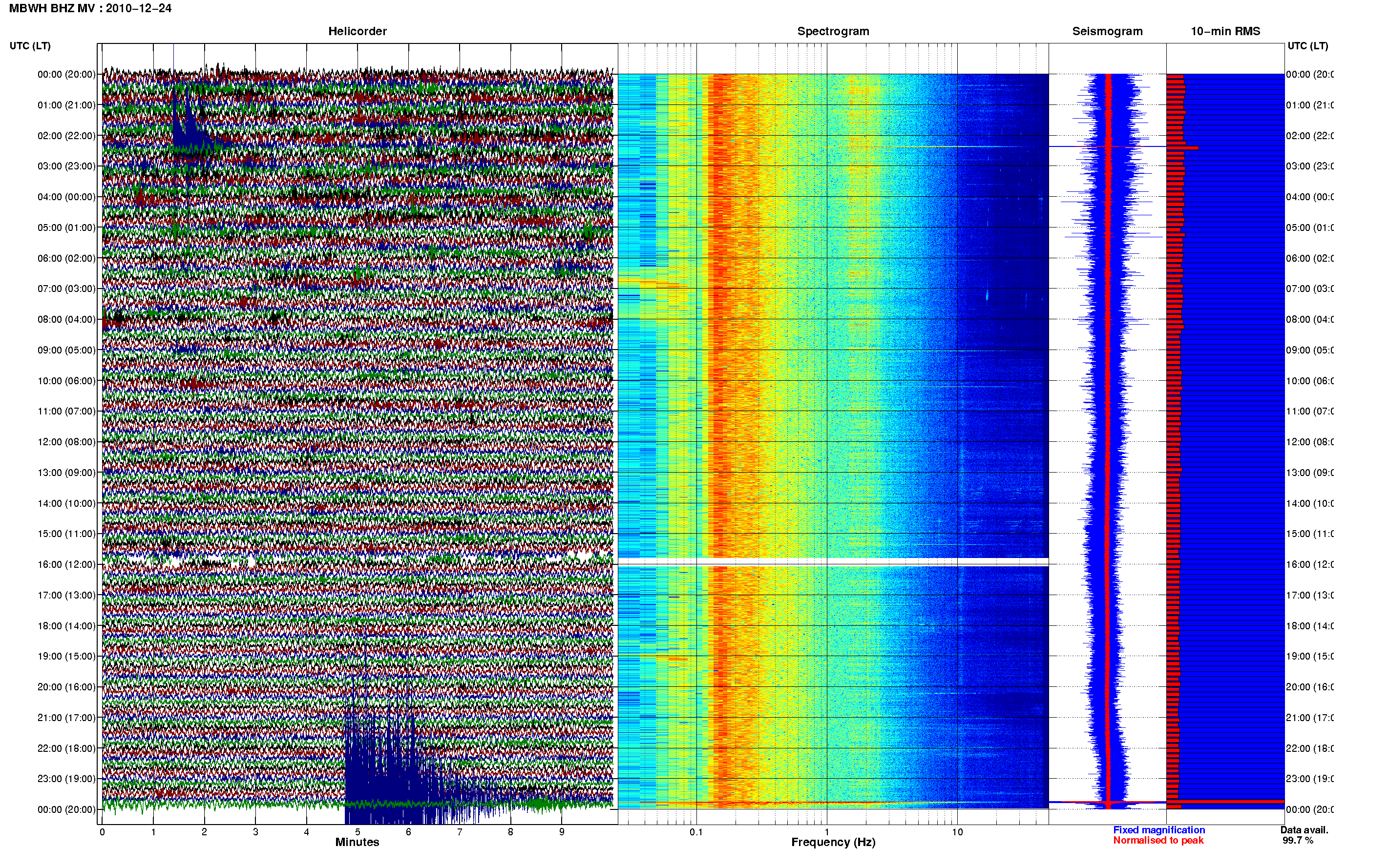Click the 'Data avail.' label
Image resolution: width=1389 pixels, height=868 pixels.
click(x=1304, y=830)
